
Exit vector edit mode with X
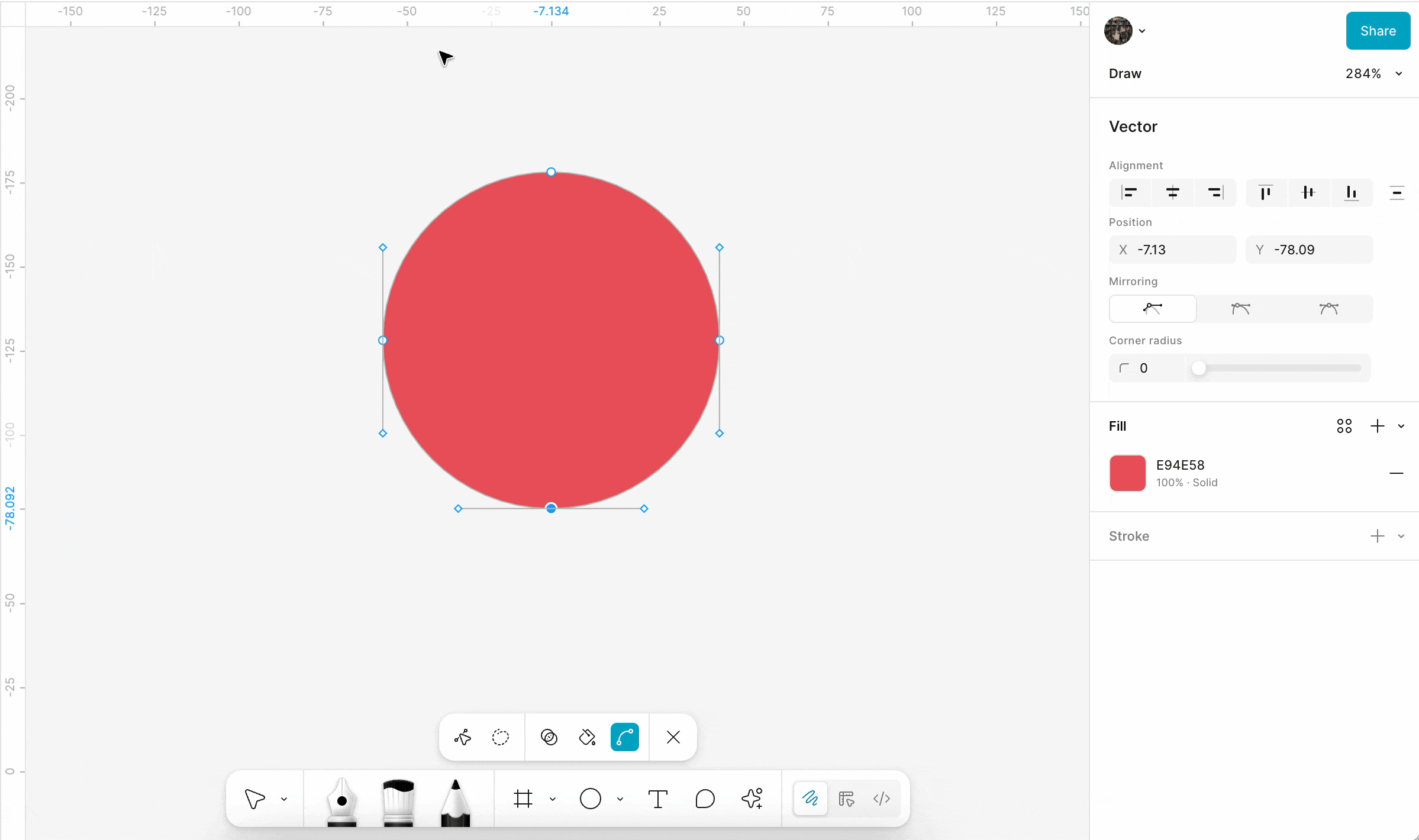673,737
